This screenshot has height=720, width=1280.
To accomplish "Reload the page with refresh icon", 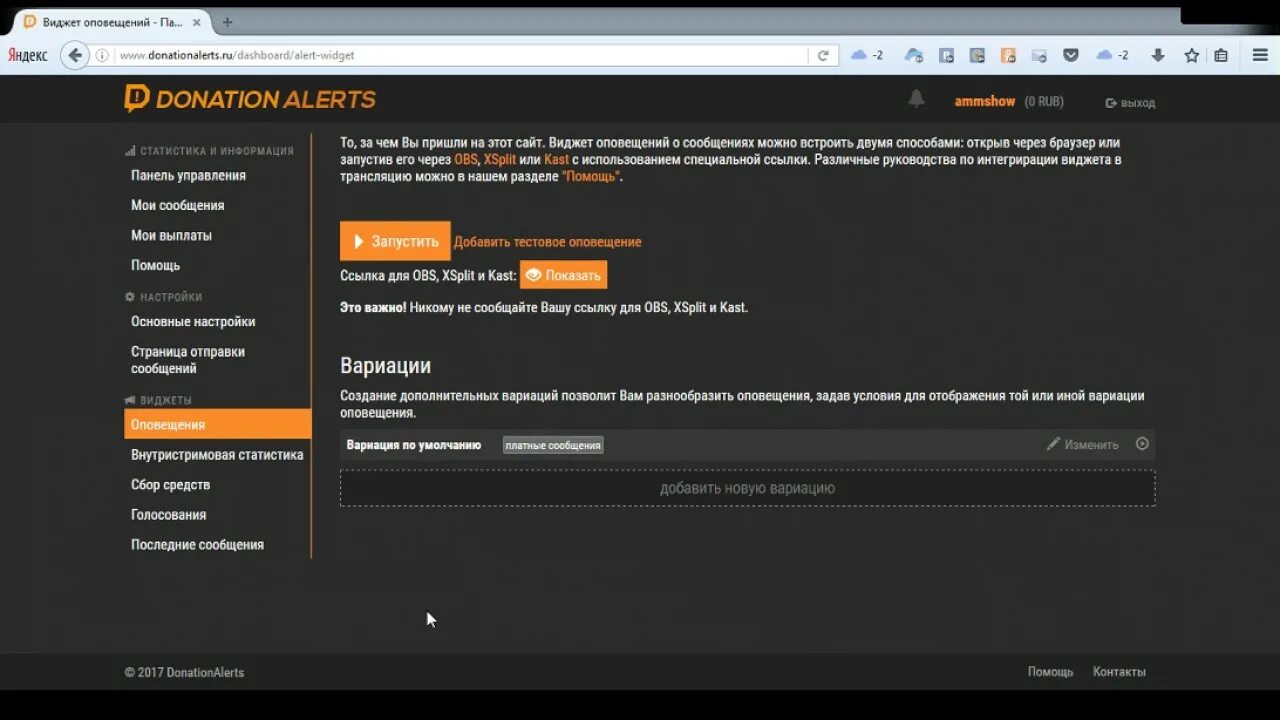I will tap(823, 56).
